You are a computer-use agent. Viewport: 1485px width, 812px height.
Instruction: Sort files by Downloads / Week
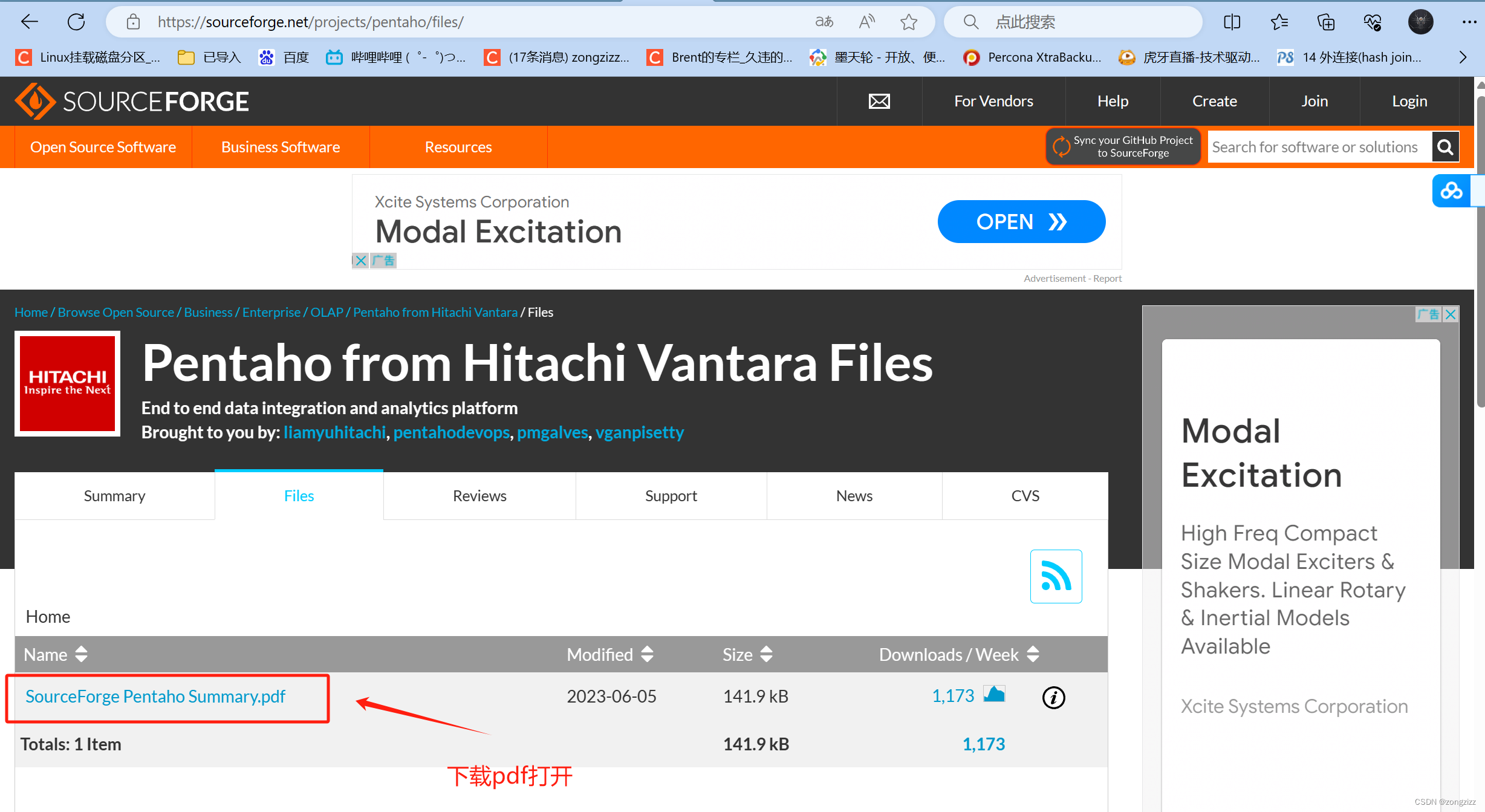(x=1033, y=654)
